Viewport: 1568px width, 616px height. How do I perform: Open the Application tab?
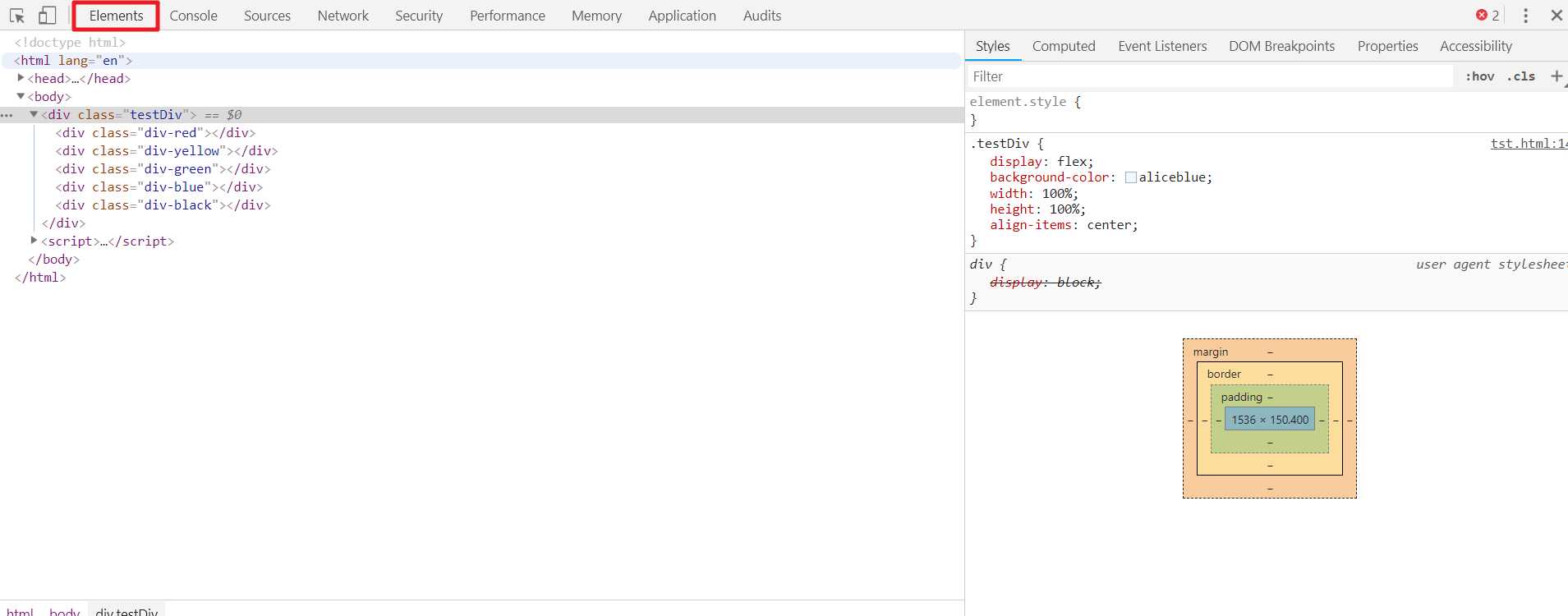682,16
